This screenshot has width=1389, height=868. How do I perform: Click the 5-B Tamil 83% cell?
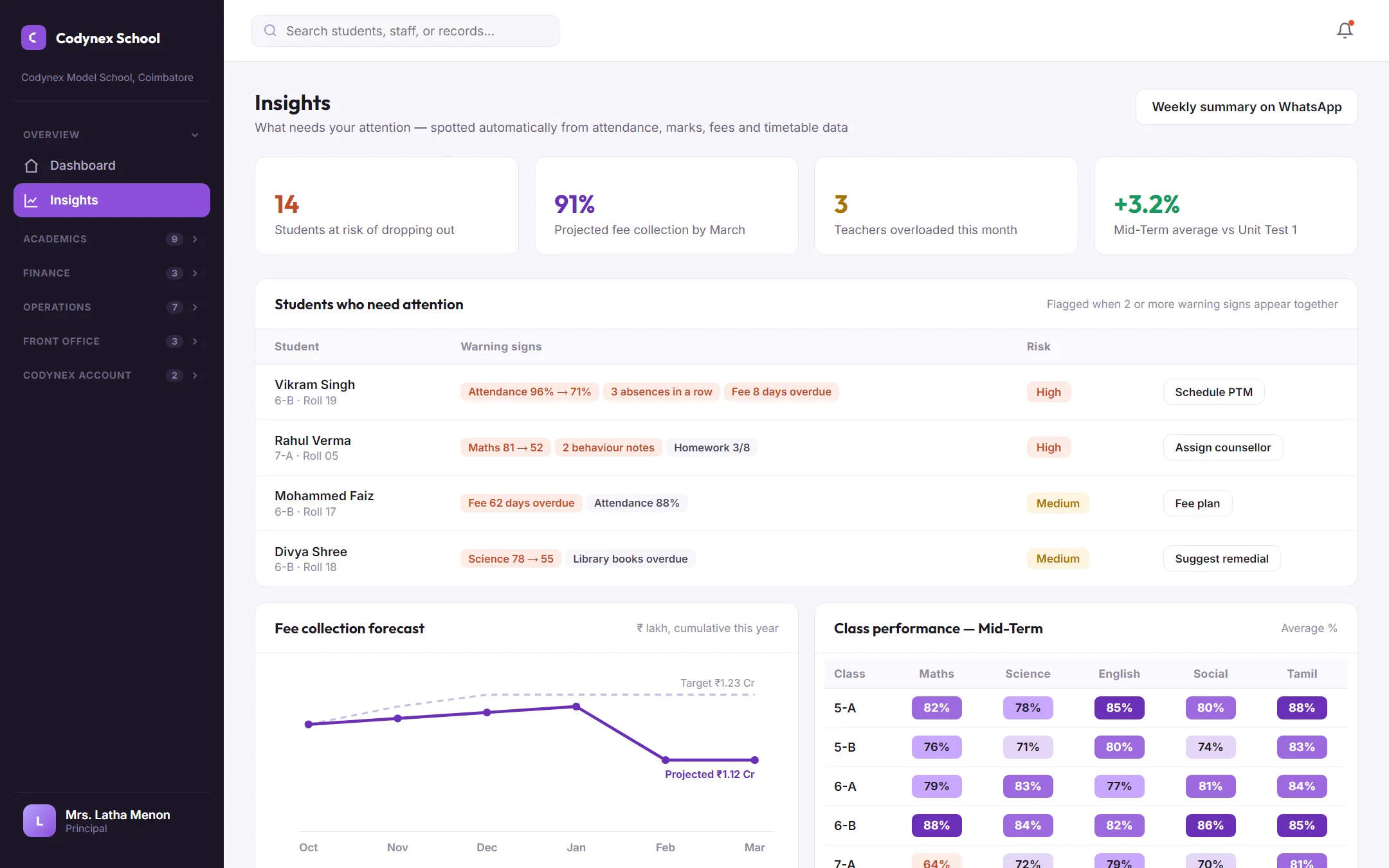1302,747
